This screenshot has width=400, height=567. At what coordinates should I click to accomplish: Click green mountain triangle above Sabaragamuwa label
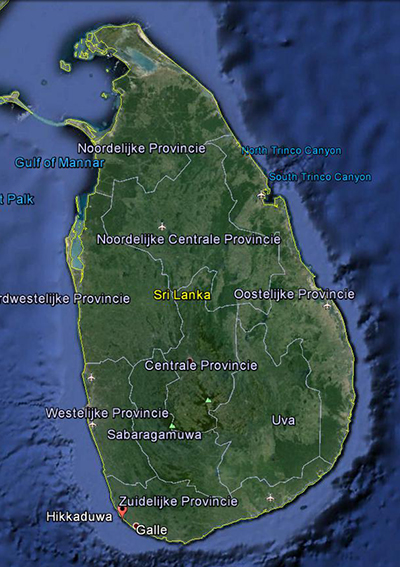click(172, 426)
